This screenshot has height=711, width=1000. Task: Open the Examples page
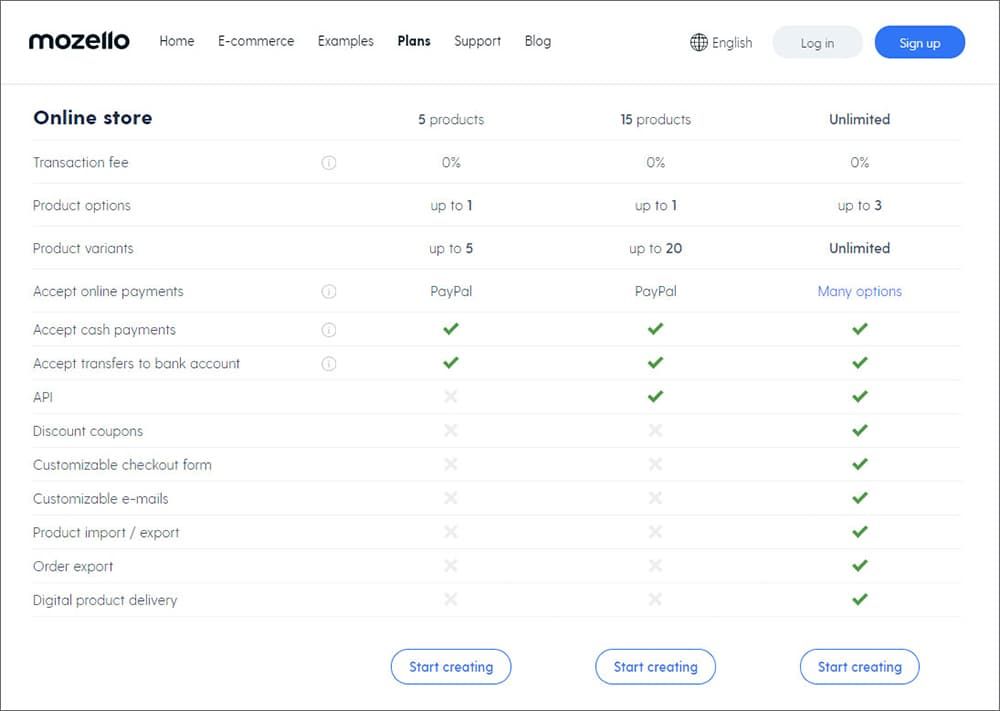click(x=346, y=41)
